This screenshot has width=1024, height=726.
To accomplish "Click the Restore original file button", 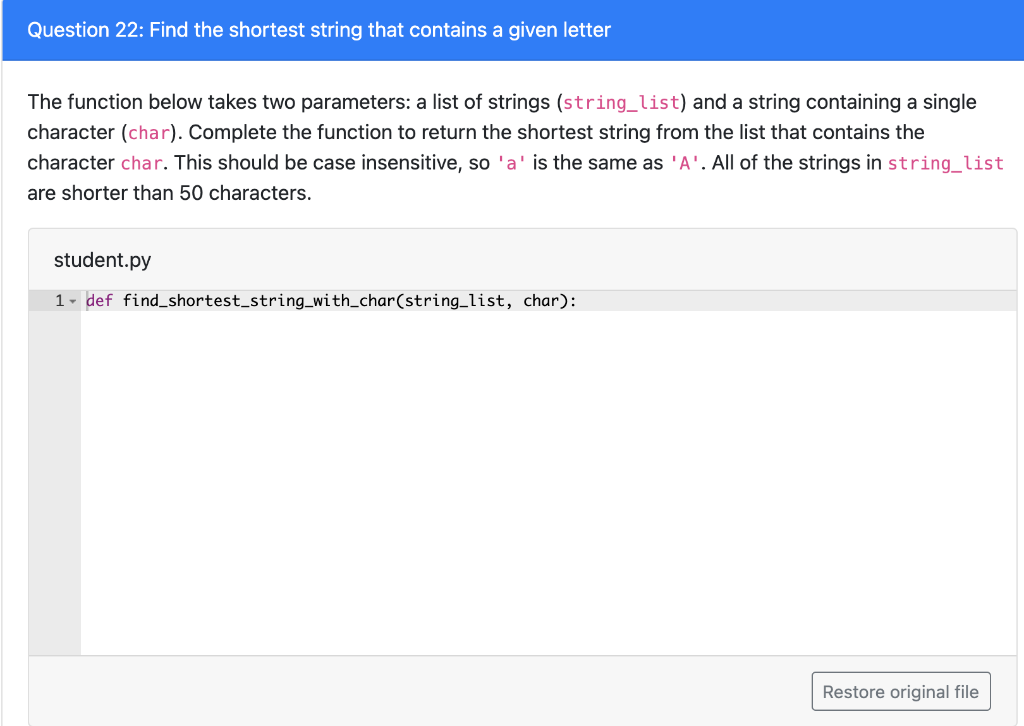I will pyautogui.click(x=901, y=691).
